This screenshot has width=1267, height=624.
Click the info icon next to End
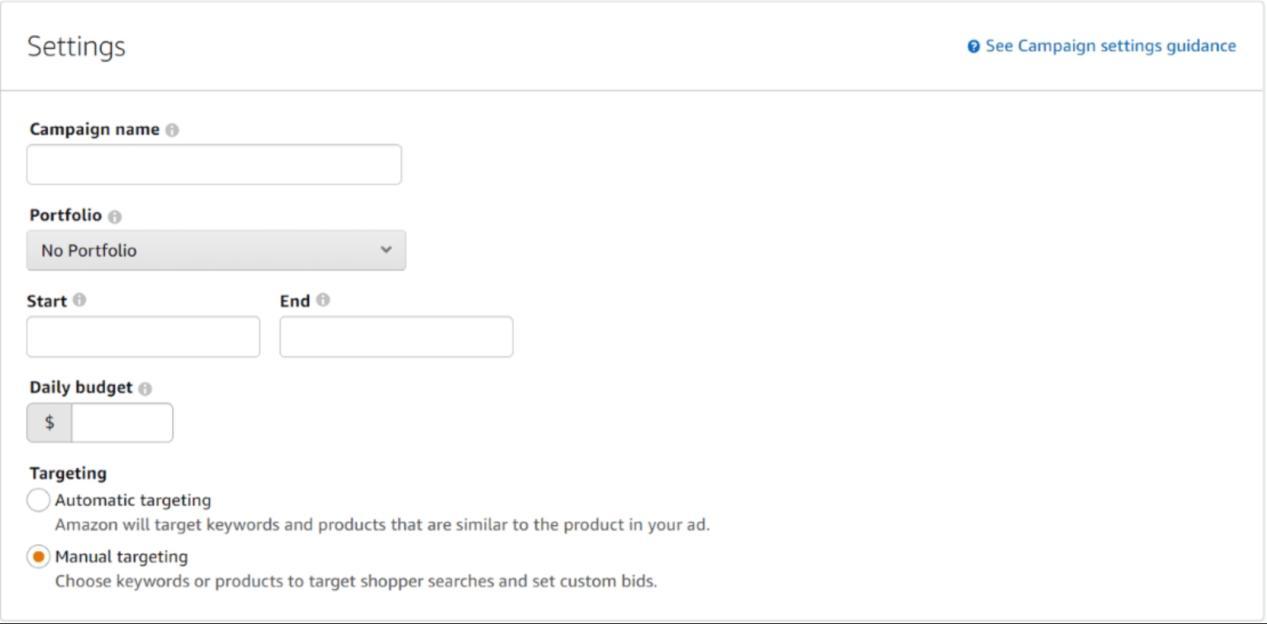click(323, 300)
